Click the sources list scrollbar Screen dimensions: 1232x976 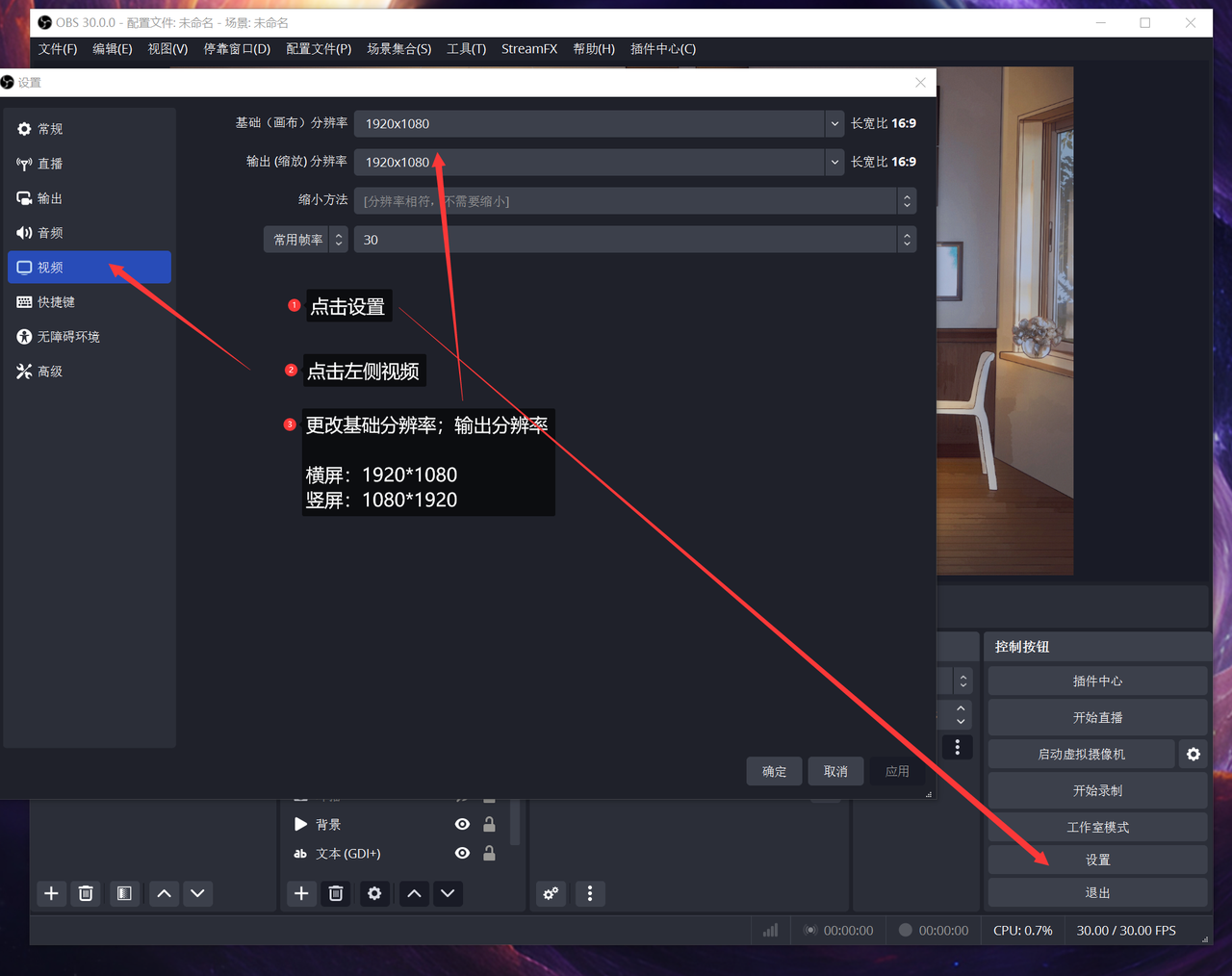(x=515, y=821)
